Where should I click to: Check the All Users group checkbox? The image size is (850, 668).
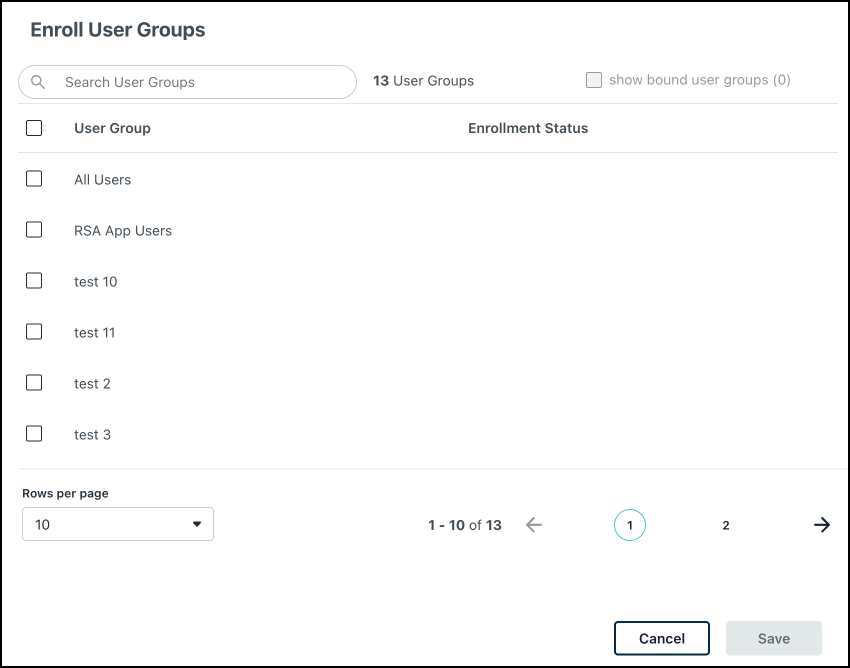33,178
